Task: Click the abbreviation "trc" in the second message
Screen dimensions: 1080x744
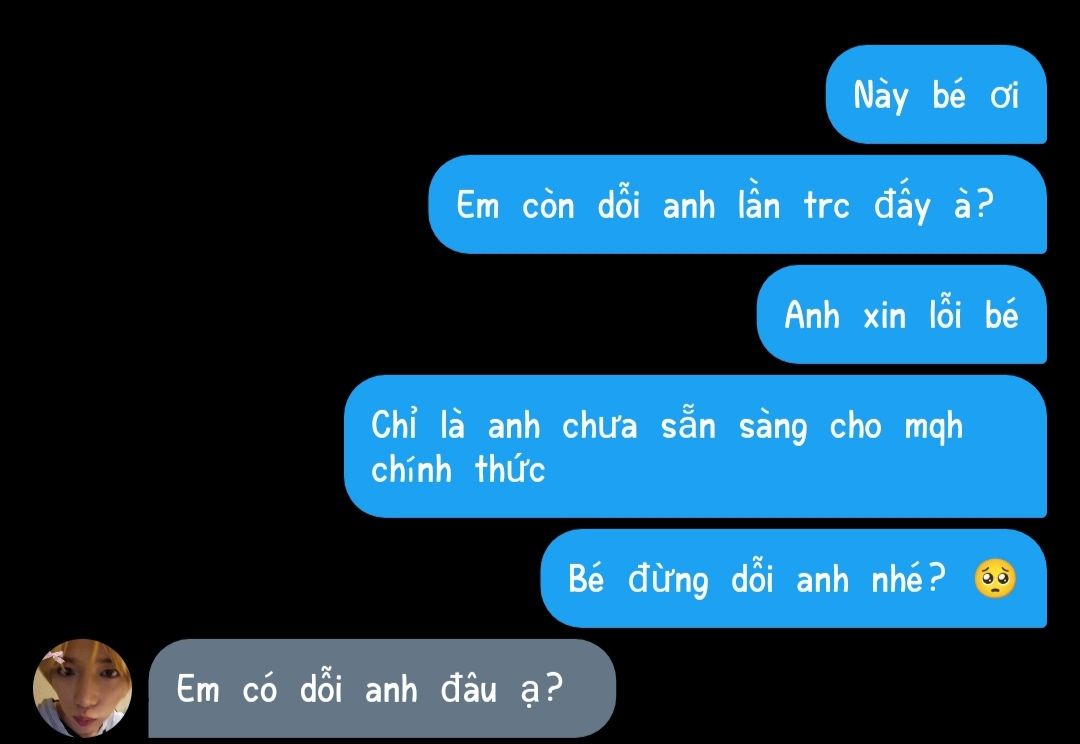Action: pyautogui.click(x=827, y=205)
